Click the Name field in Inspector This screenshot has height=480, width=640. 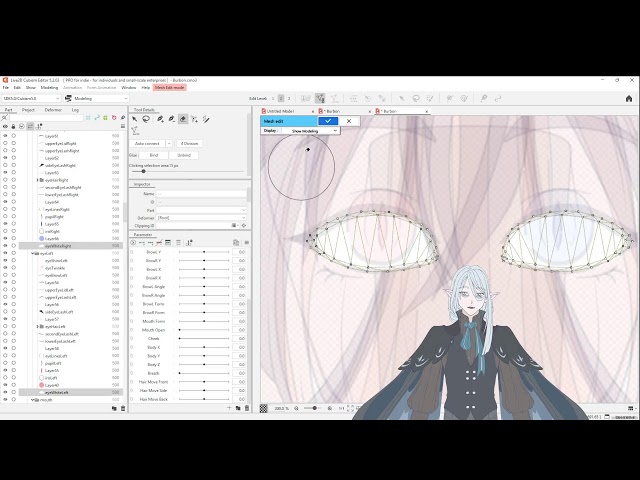click(x=202, y=194)
